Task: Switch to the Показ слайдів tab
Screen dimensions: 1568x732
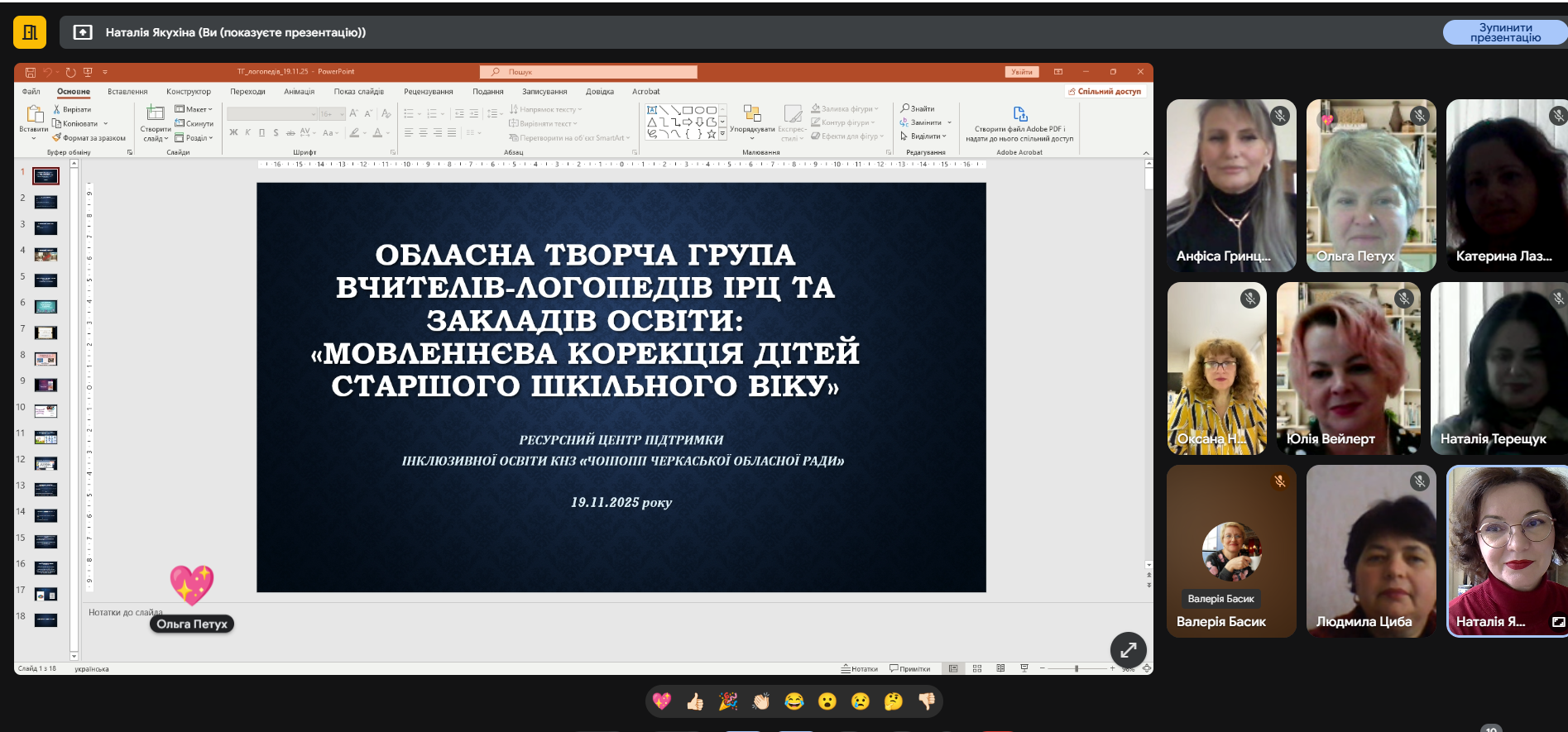Action: (x=358, y=92)
